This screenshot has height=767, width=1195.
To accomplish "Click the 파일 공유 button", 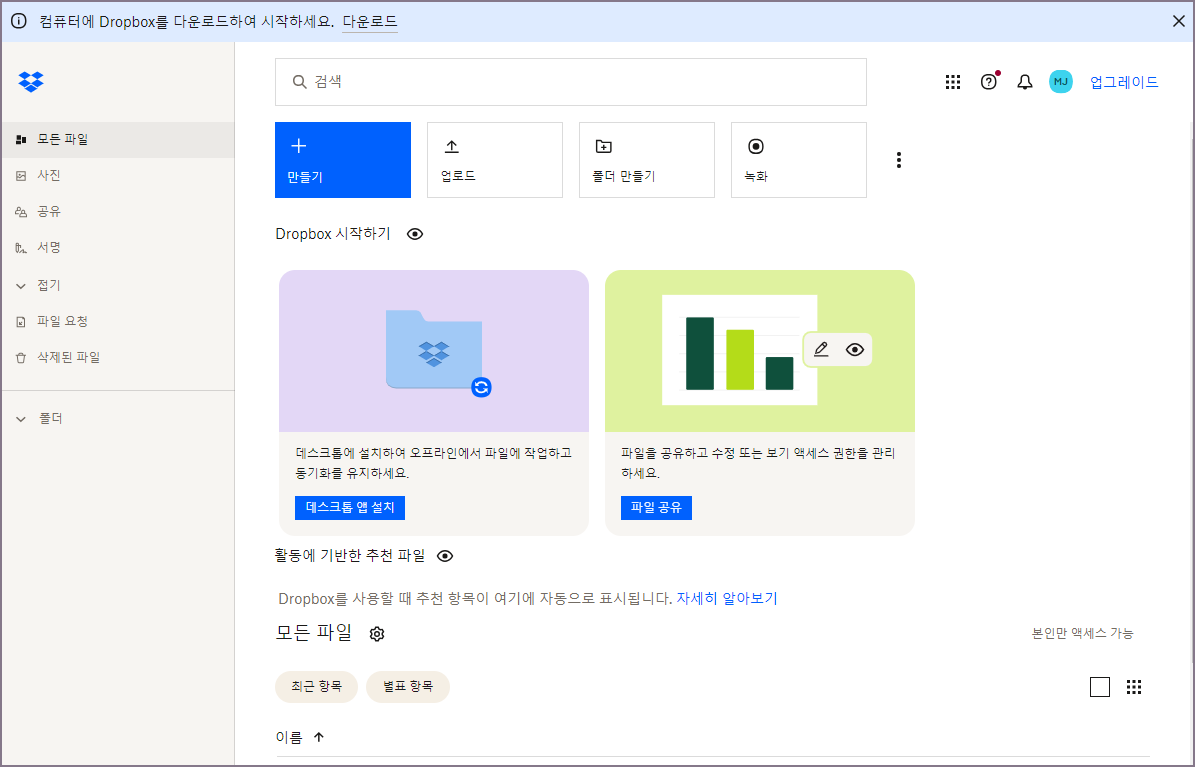I will point(656,508).
